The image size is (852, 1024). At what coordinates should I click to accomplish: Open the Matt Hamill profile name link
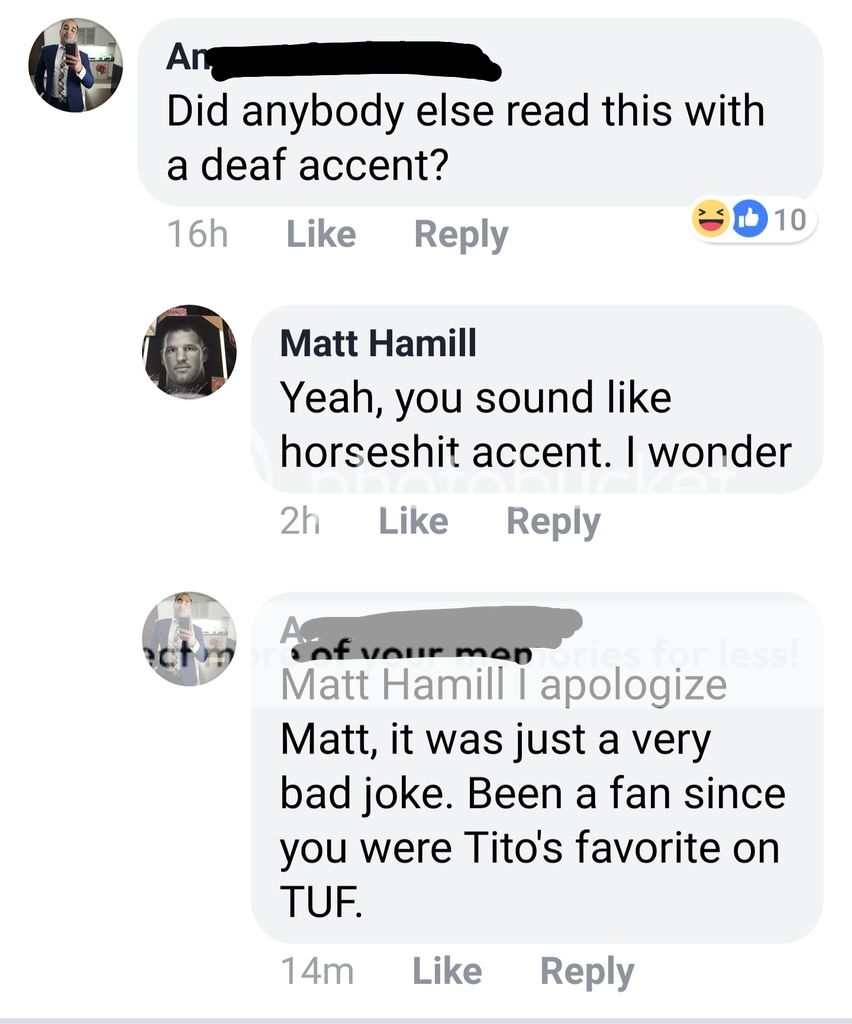(378, 344)
